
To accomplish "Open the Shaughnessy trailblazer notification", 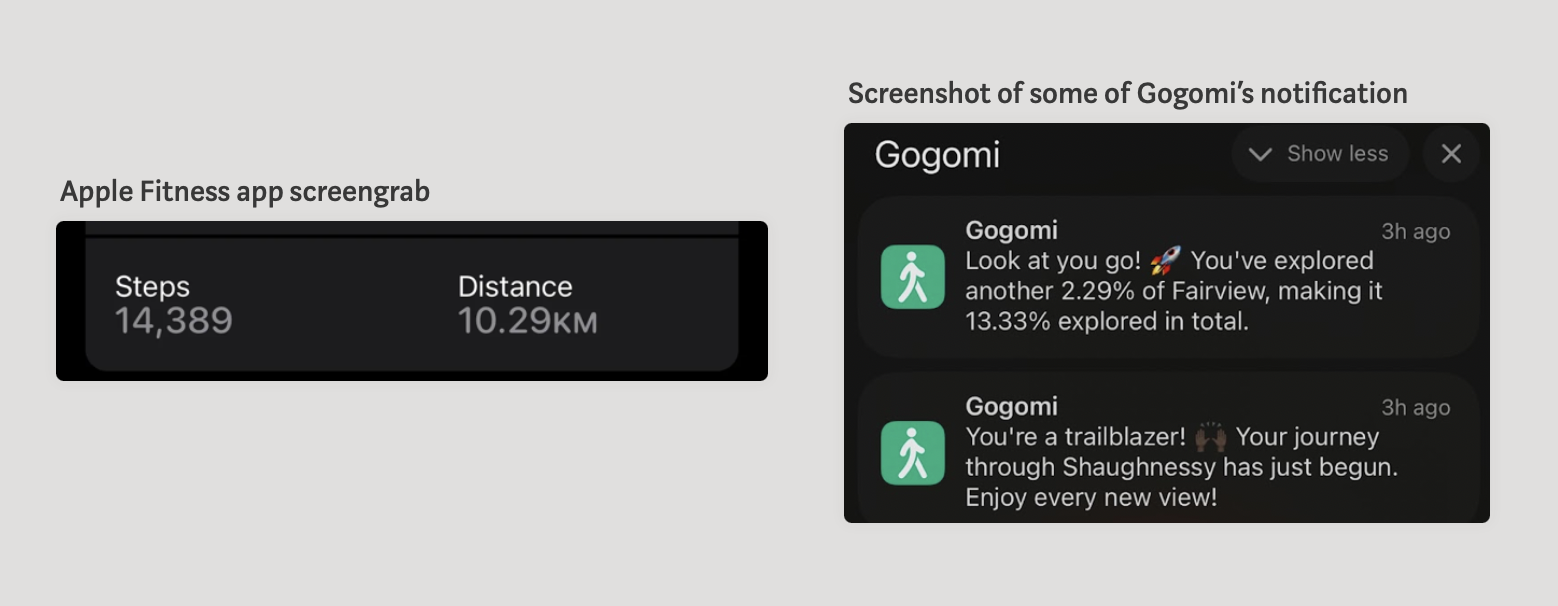I will click(x=1167, y=448).
